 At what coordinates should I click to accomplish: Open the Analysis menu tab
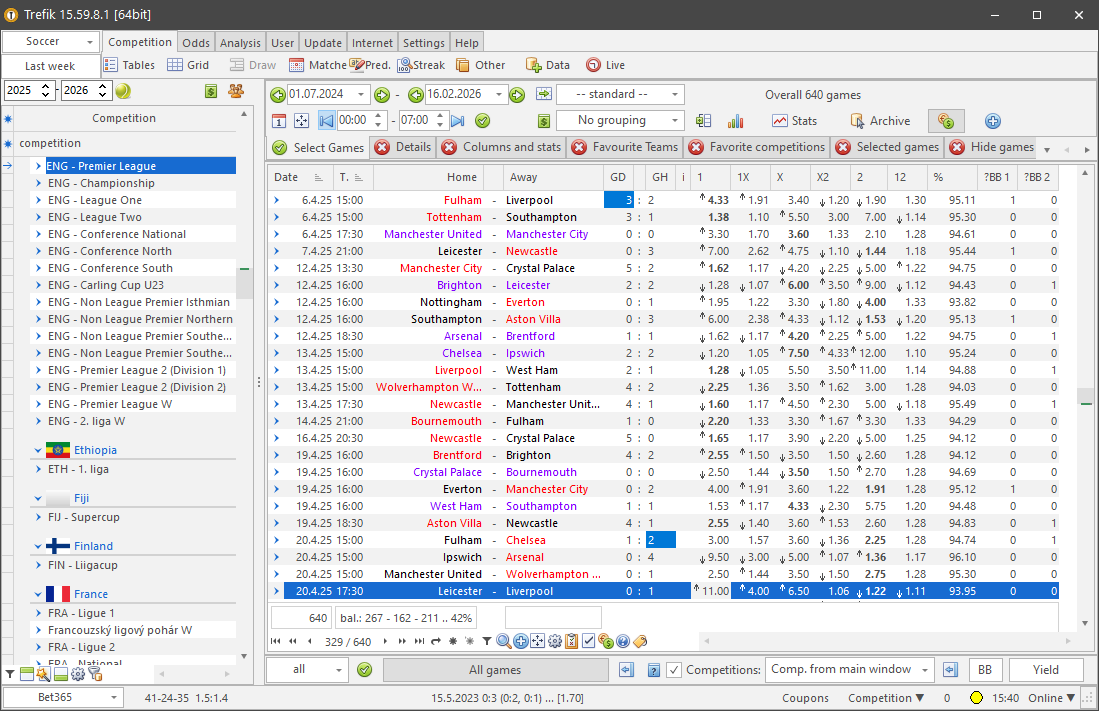[240, 43]
